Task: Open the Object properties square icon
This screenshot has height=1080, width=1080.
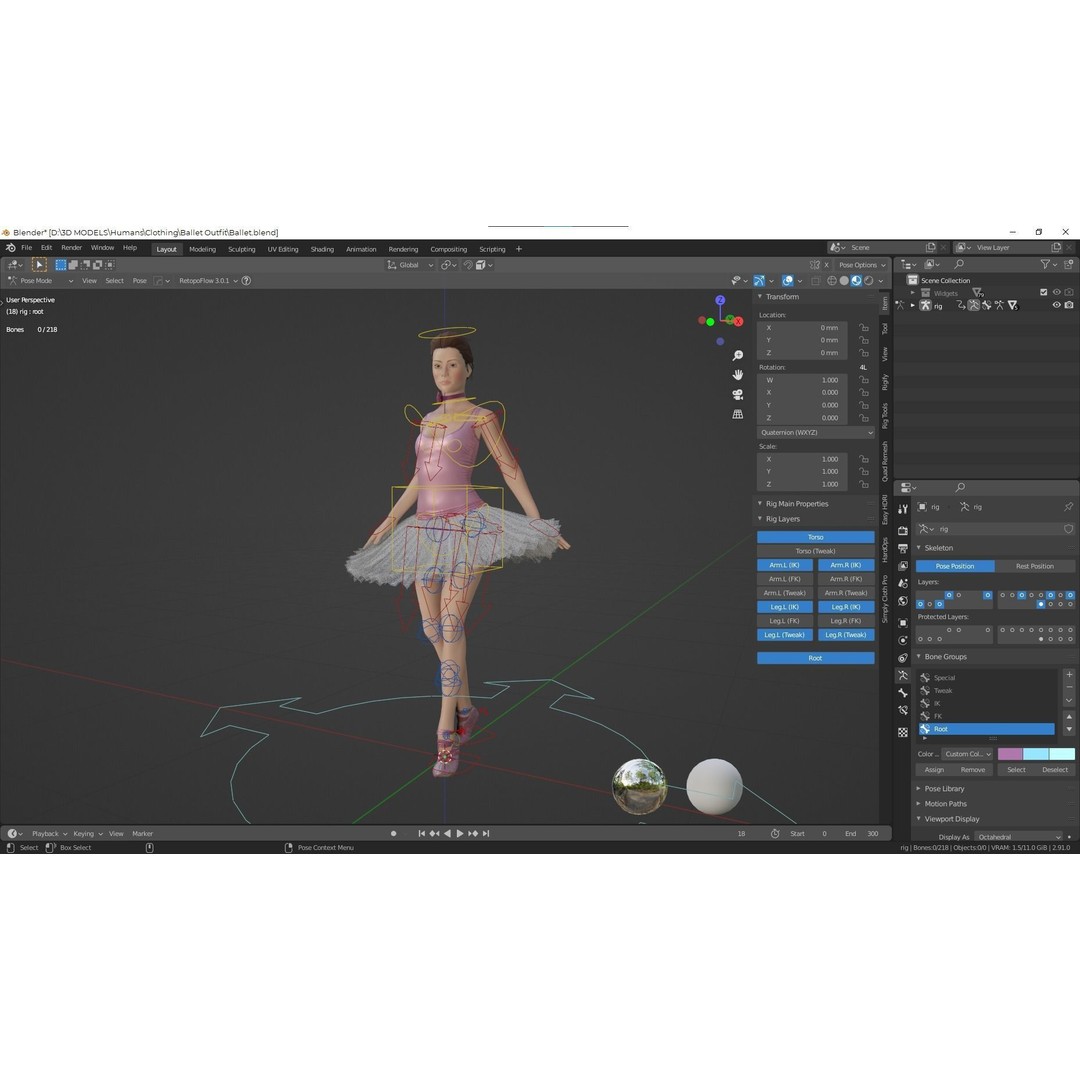Action: [903, 623]
